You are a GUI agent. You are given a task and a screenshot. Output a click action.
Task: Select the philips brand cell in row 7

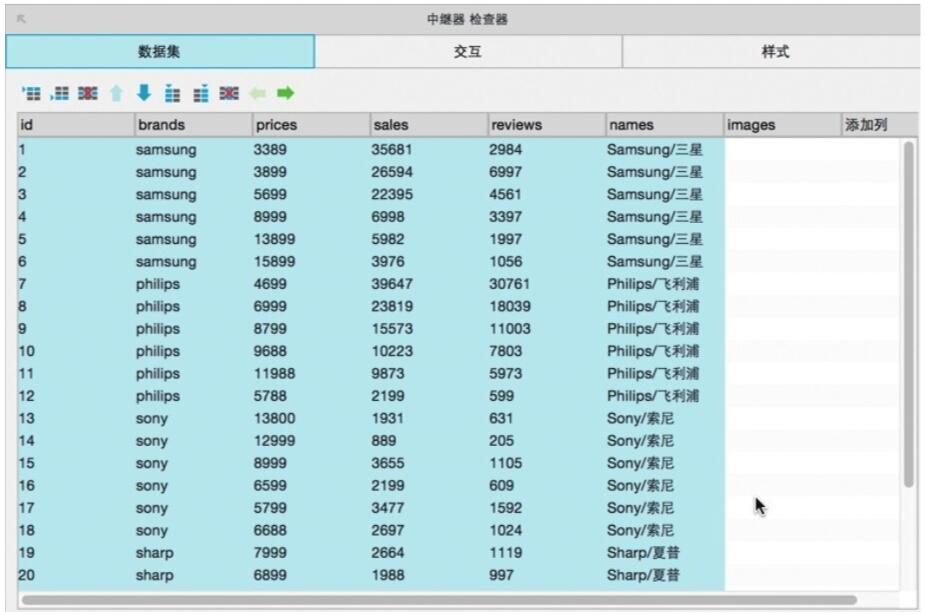158,284
